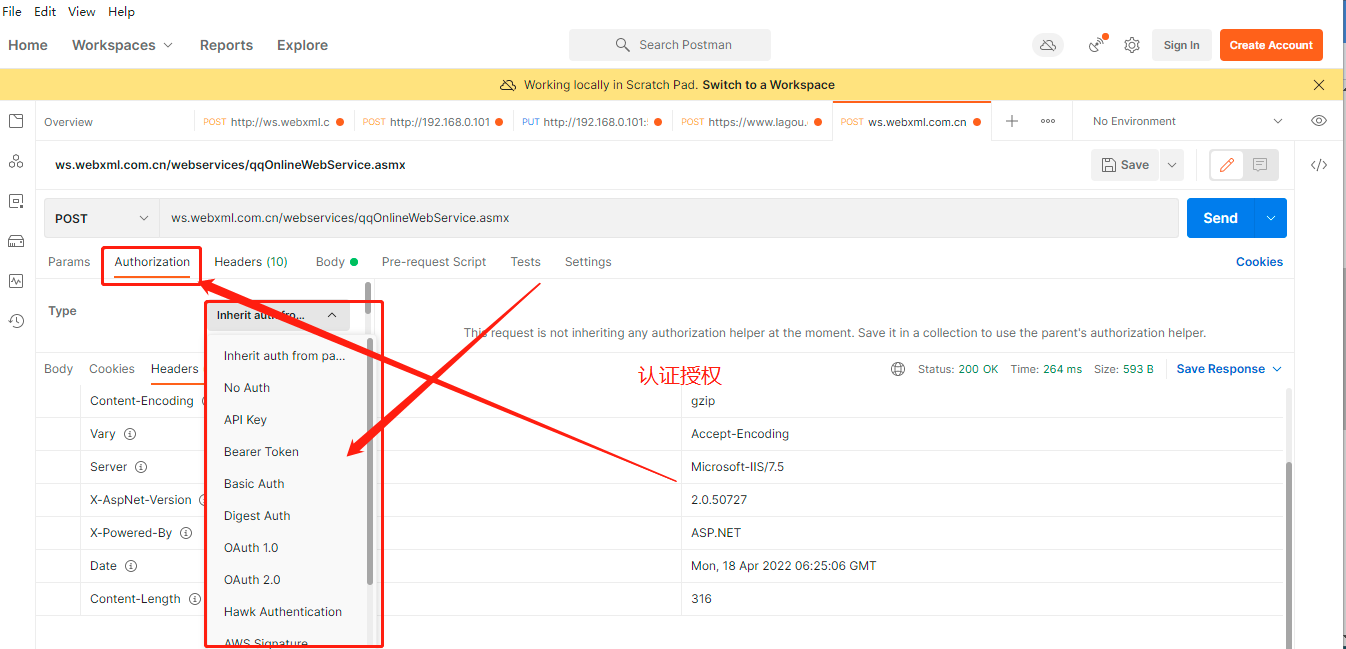Viewport: 1346px width, 649px height.
Task: Open the File menu
Action: [x=12, y=12]
